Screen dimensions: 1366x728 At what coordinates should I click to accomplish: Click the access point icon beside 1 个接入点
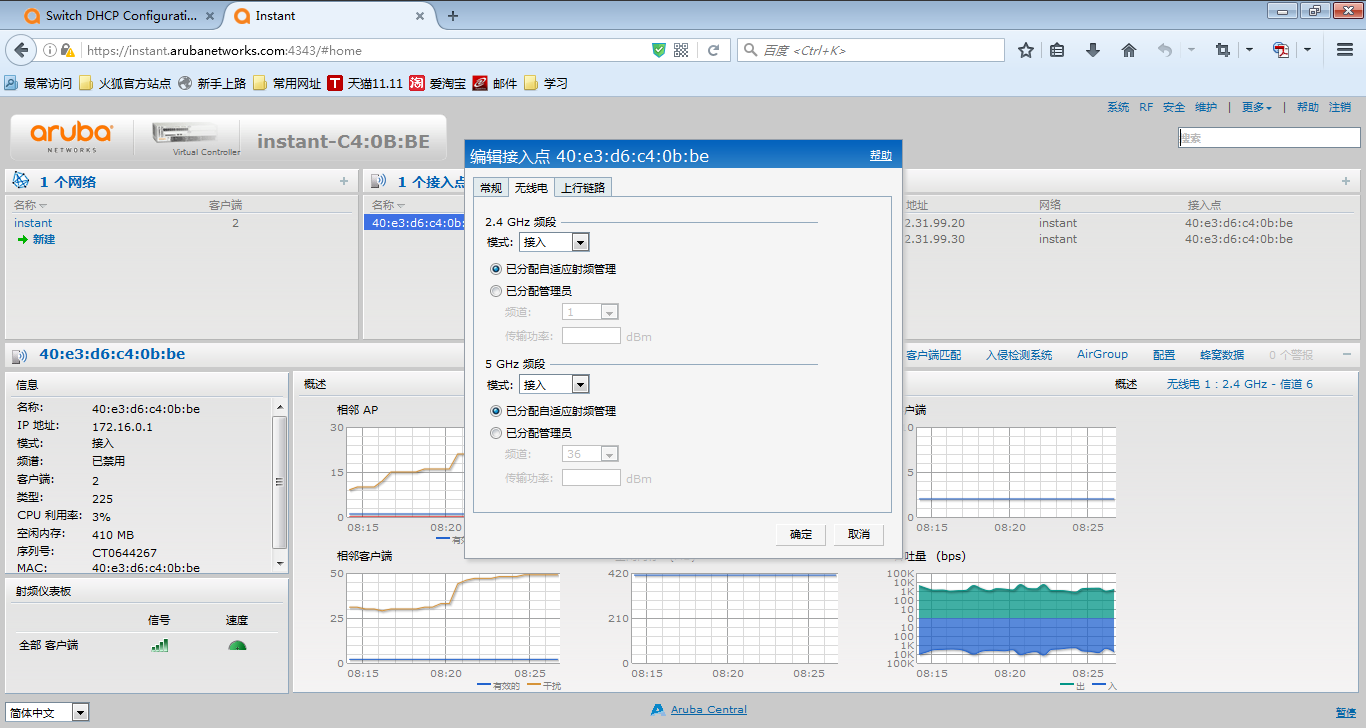378,181
